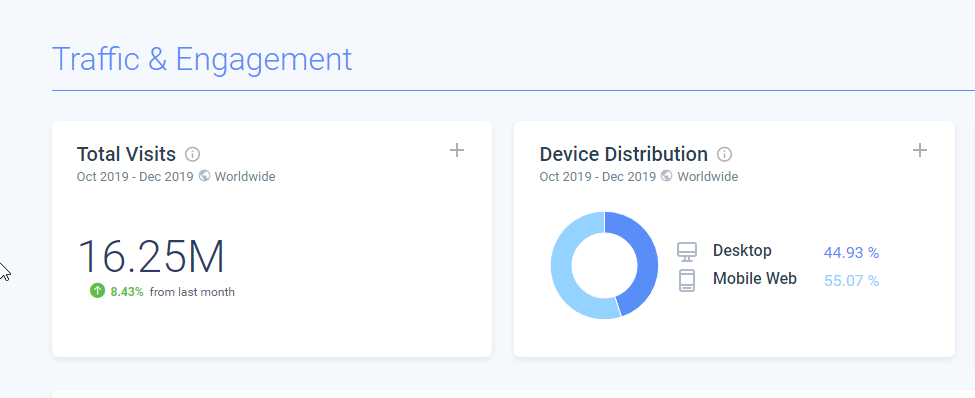Click the Device Distribution title
975x398 pixels.
(x=624, y=154)
